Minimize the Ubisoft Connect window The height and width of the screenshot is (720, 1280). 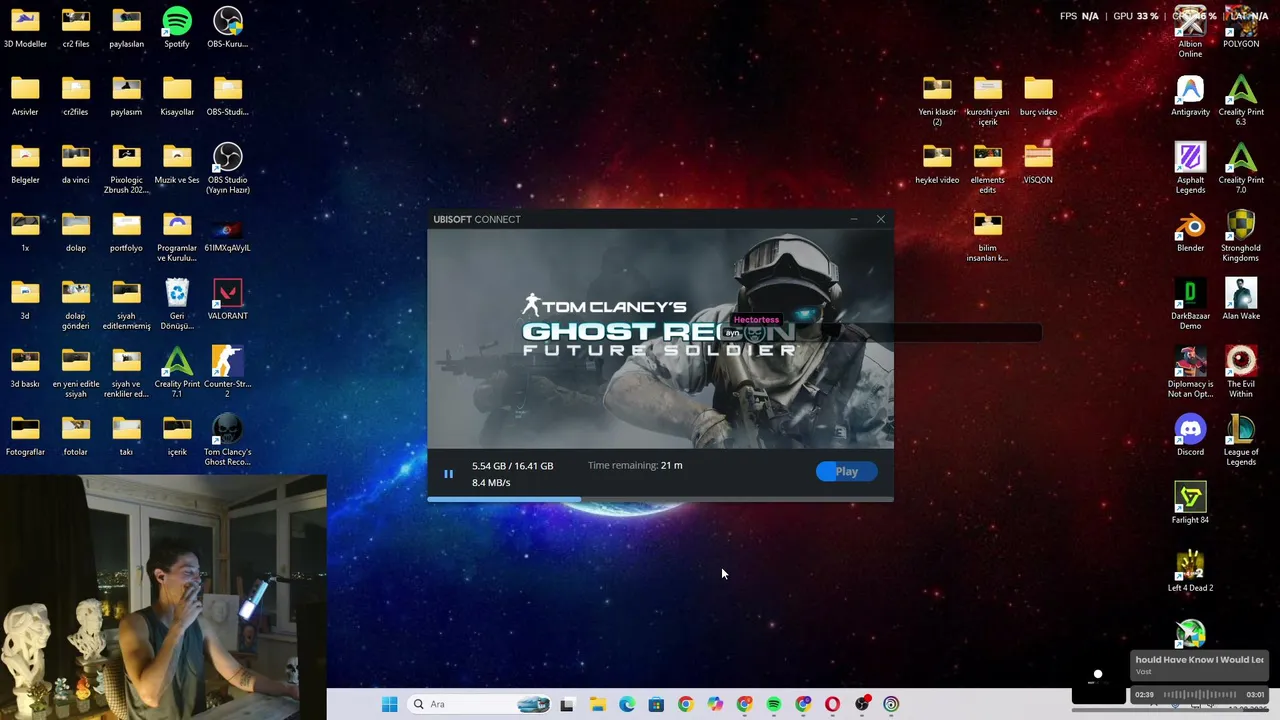coord(854,219)
